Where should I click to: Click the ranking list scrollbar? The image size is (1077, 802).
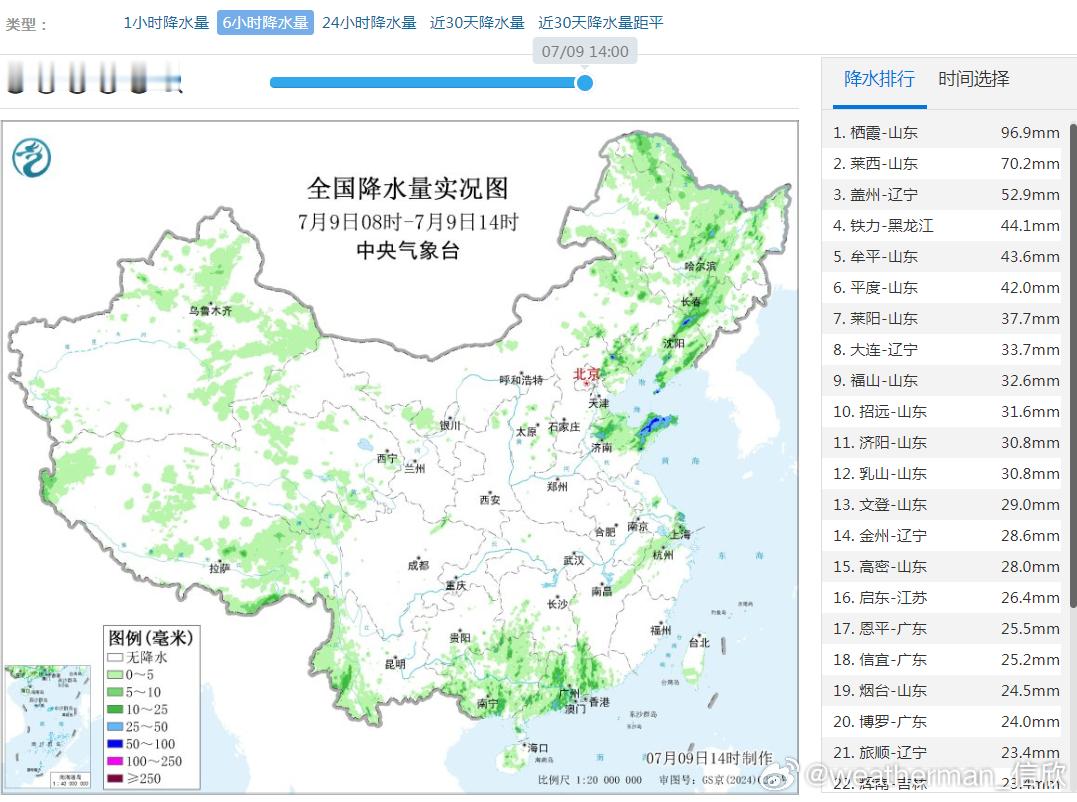1073,364
